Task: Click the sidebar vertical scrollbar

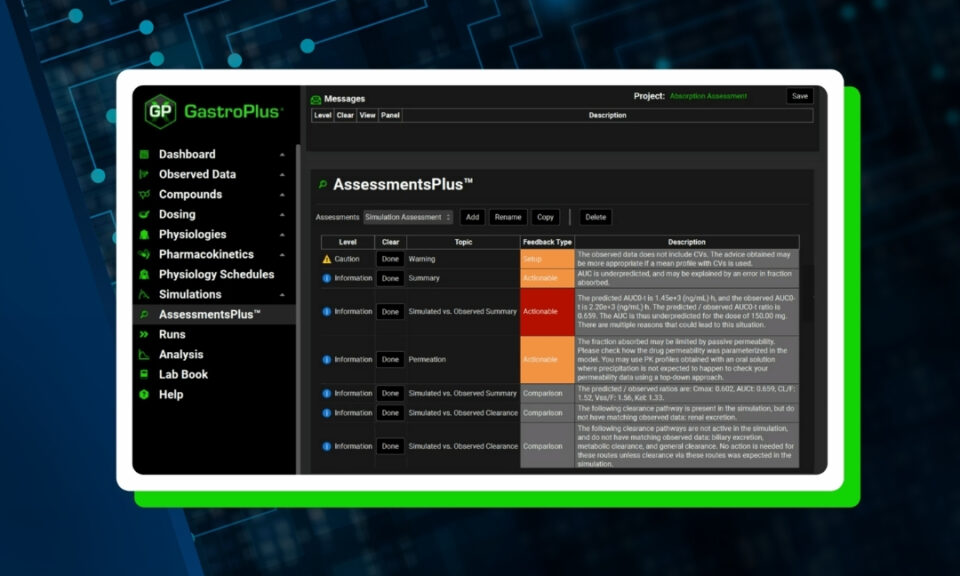Action: [x=298, y=309]
